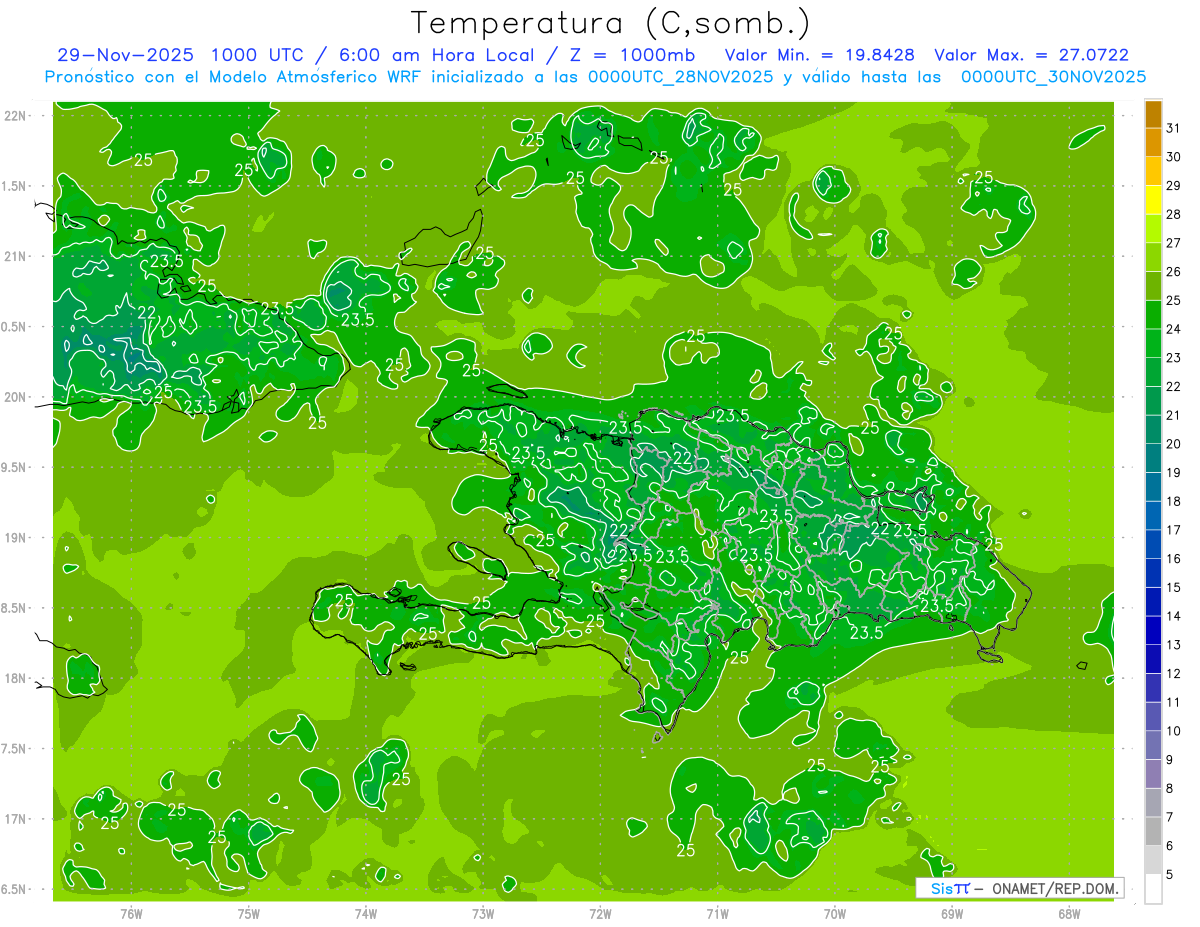This screenshot has width=1200, height=927.
Task: Click the purple band between 9 and 10
Action: pyautogui.click(x=1153, y=745)
